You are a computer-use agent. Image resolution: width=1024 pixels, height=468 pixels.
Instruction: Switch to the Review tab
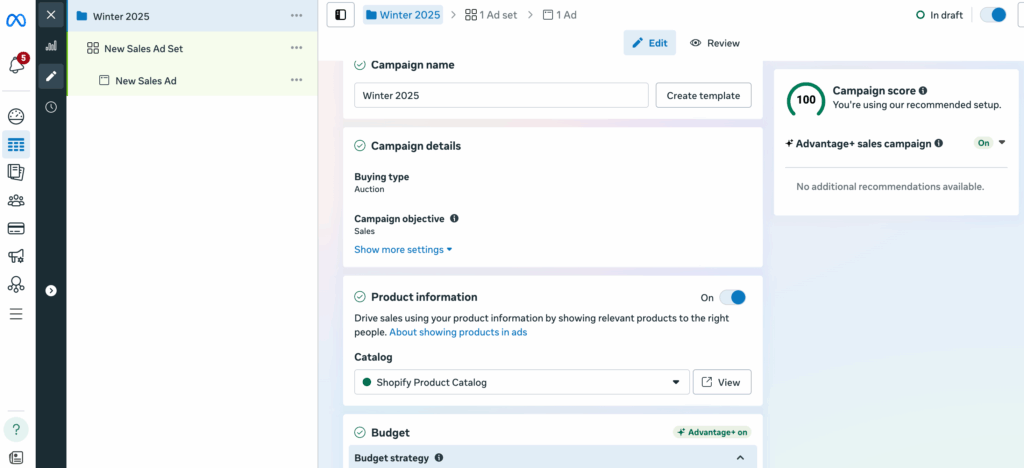pyautogui.click(x=715, y=43)
